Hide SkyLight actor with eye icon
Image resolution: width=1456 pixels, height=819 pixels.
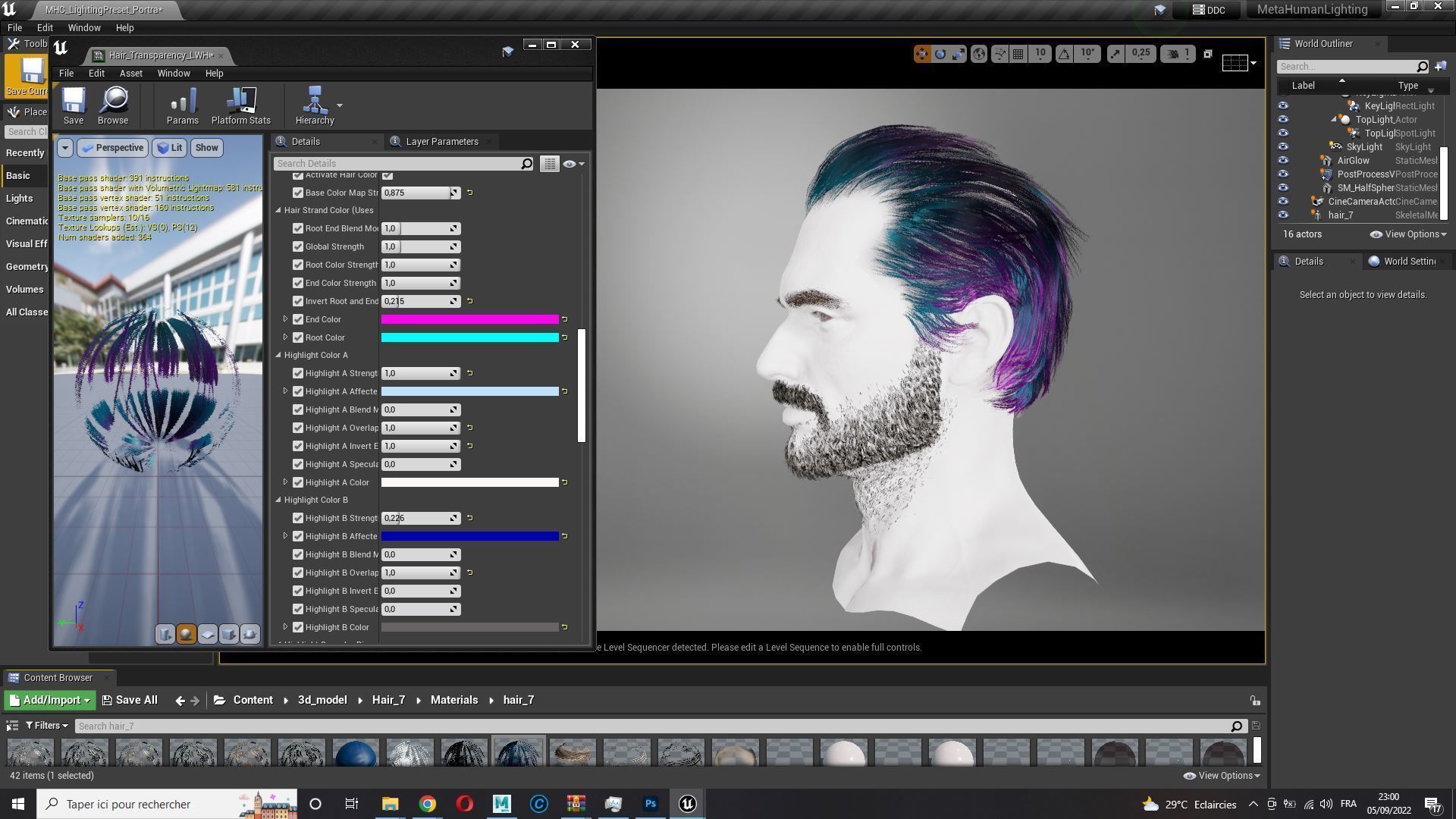1283,147
